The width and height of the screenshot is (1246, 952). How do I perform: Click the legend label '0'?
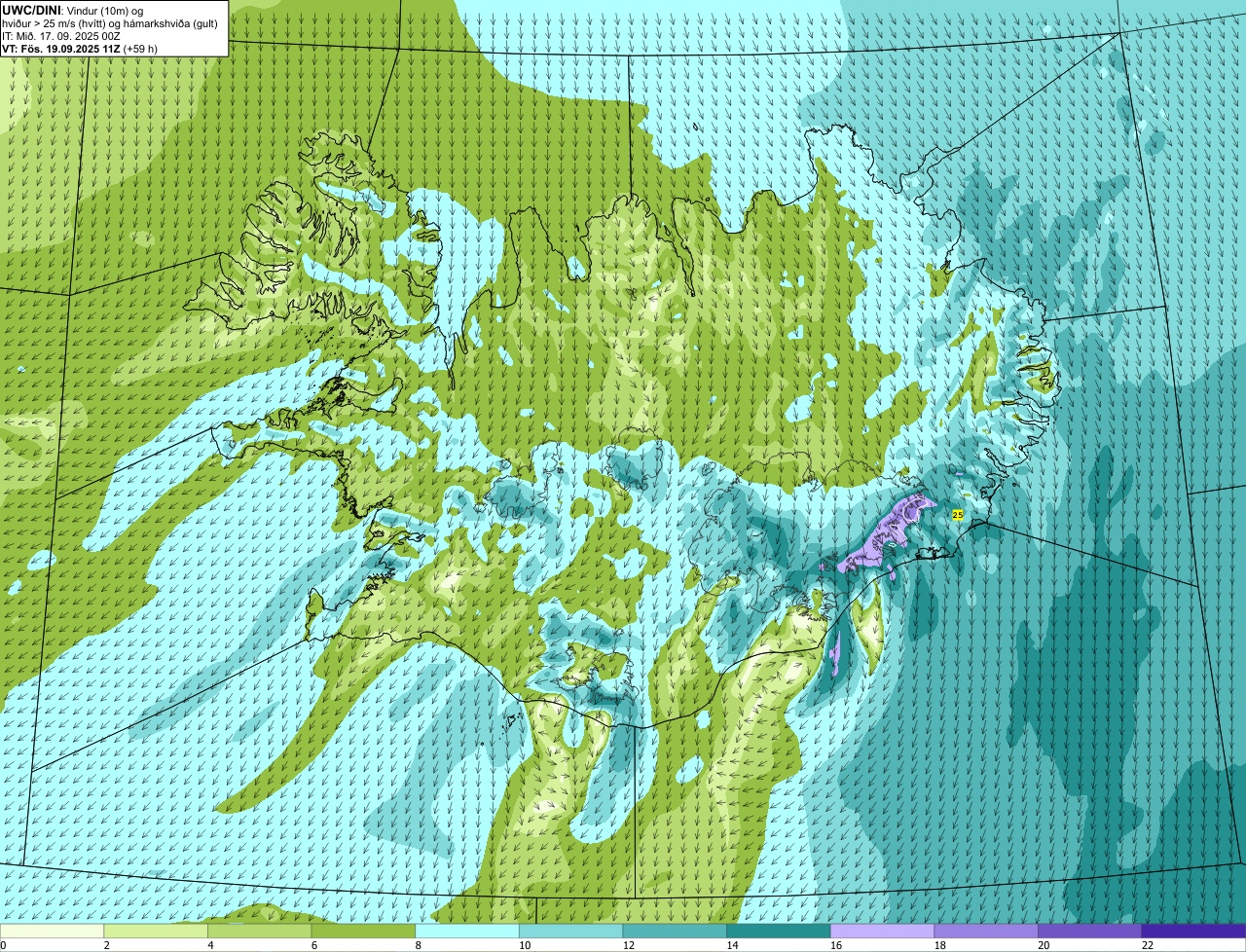[3, 945]
